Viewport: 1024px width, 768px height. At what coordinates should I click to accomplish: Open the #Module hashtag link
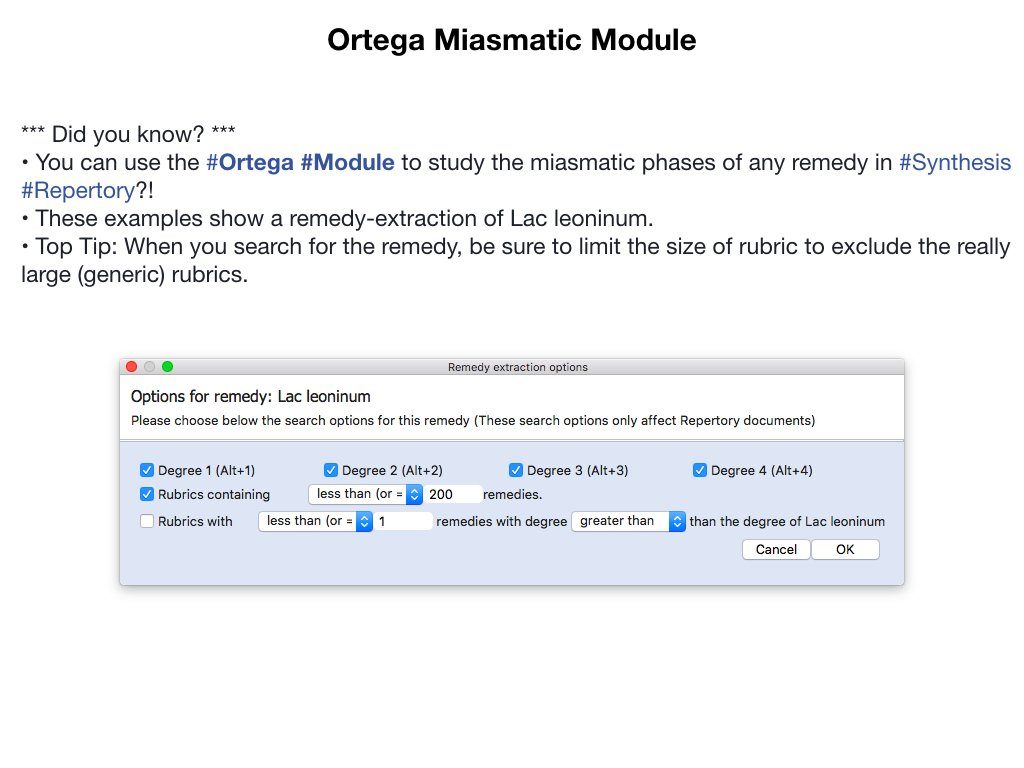[347, 162]
